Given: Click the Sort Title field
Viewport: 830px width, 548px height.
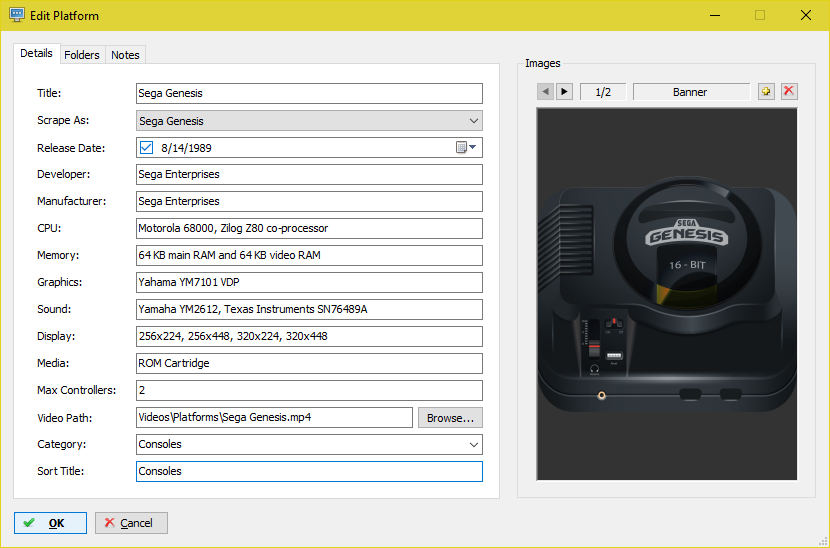Looking at the screenshot, I should [x=309, y=471].
